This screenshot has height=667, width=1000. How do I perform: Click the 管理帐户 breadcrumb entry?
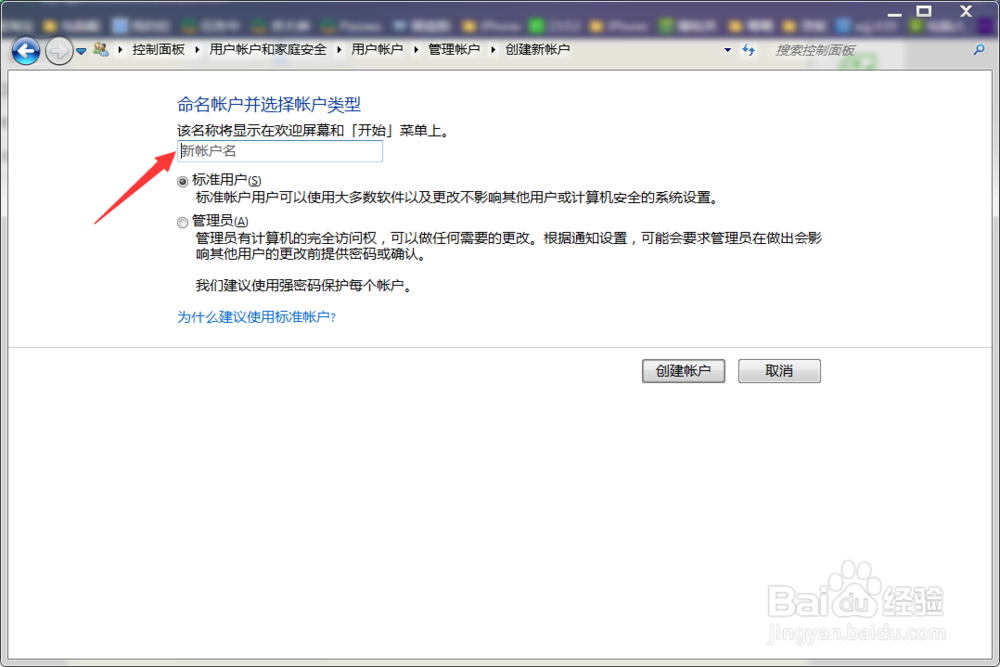click(x=455, y=48)
